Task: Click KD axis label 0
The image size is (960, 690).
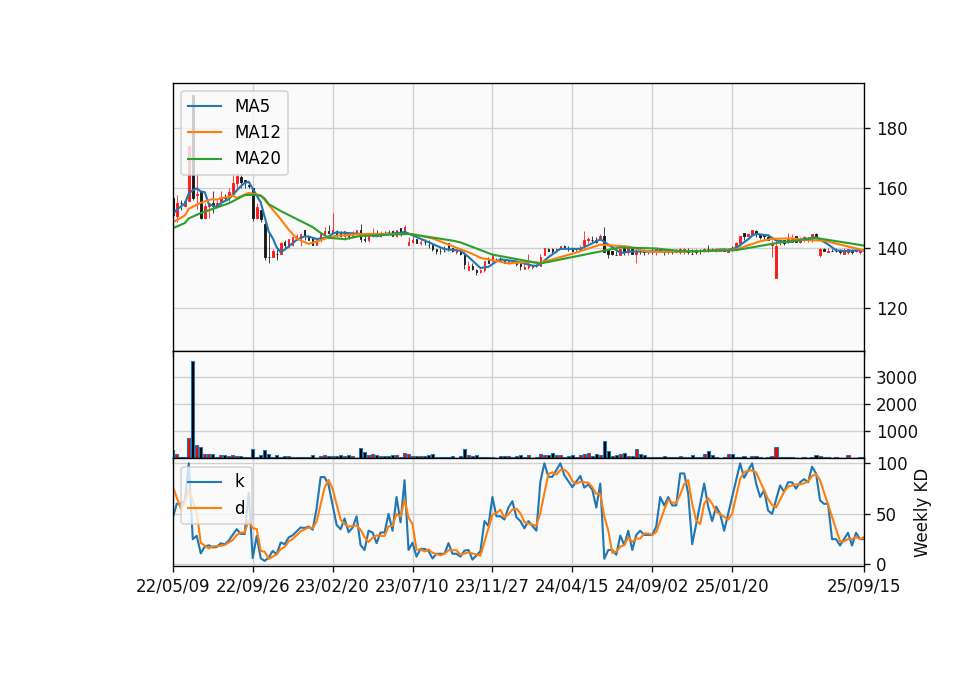Action: click(882, 564)
